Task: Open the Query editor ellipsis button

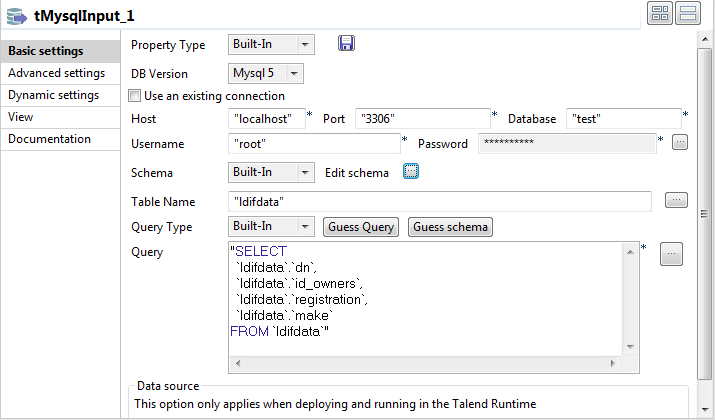Action: point(672,254)
